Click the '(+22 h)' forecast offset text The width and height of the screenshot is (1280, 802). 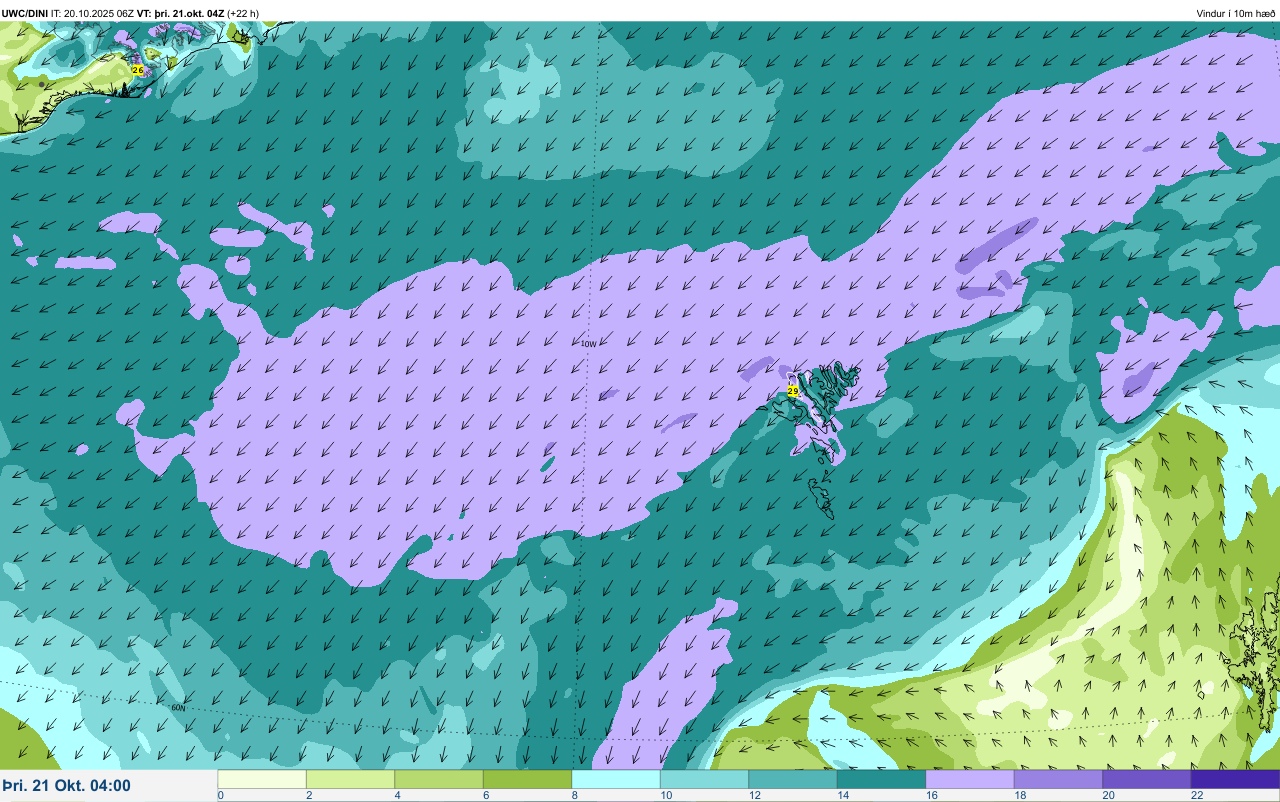(x=243, y=13)
